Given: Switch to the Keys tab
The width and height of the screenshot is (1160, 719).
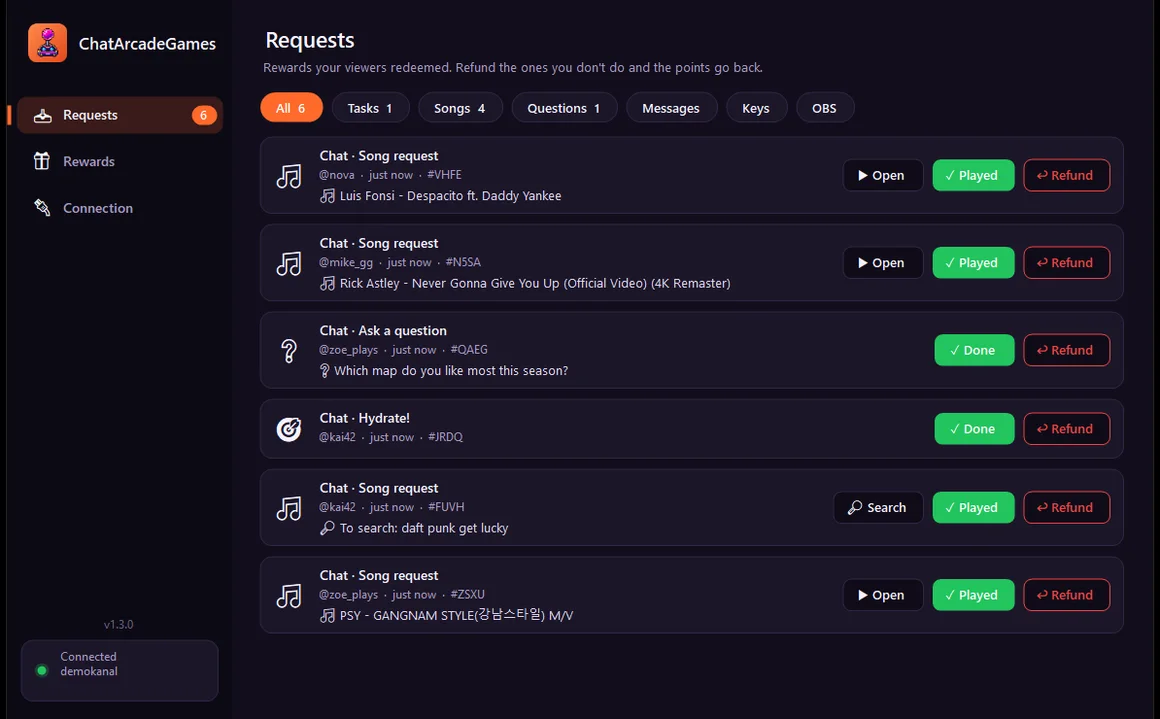Looking at the screenshot, I should pos(756,108).
